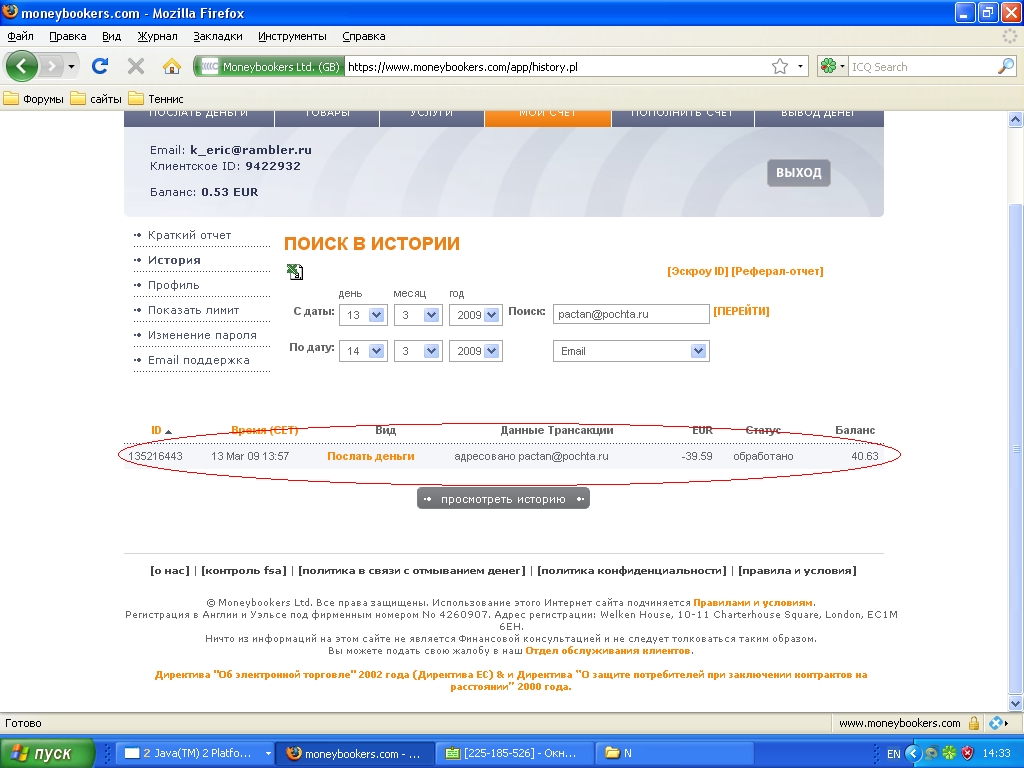1024x768 pixels.
Task: Open the Закладки menu
Action: (218, 36)
